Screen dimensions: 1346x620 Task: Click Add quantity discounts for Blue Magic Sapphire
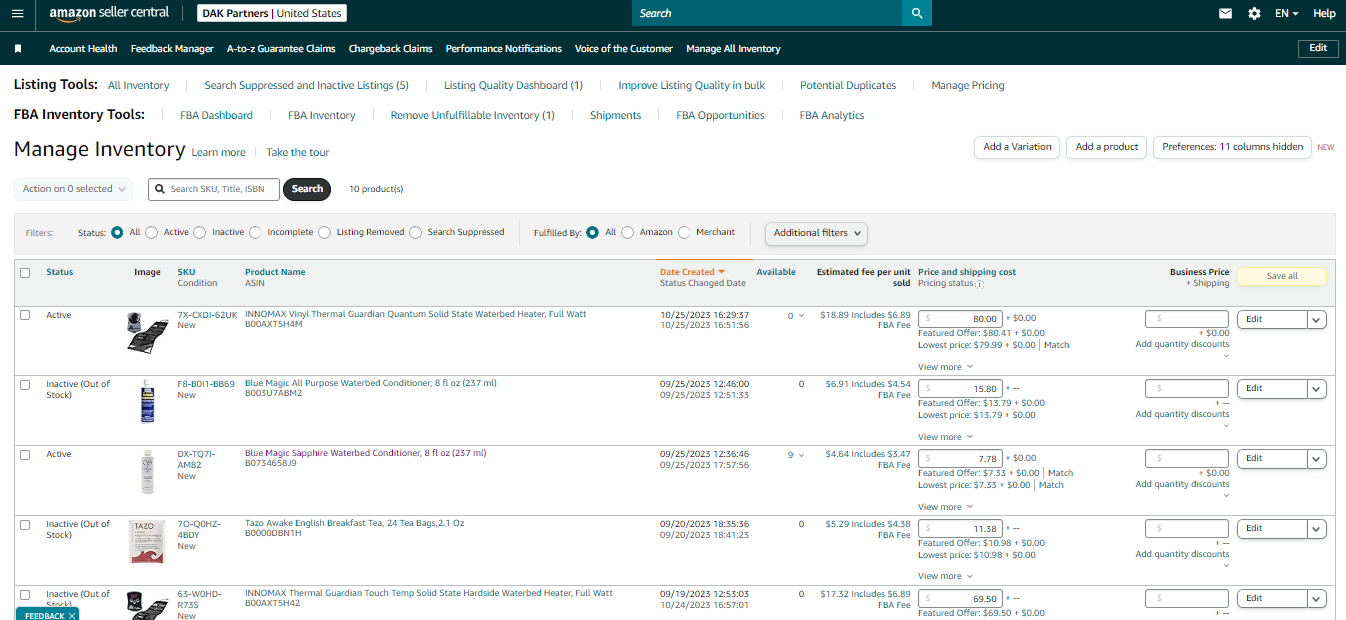[x=1182, y=484]
